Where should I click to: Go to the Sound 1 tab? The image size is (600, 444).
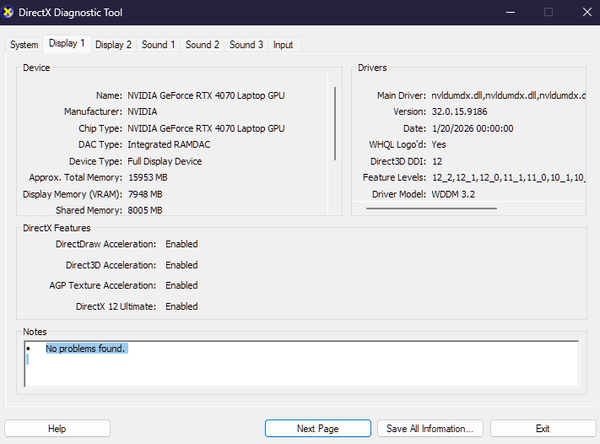[158, 45]
